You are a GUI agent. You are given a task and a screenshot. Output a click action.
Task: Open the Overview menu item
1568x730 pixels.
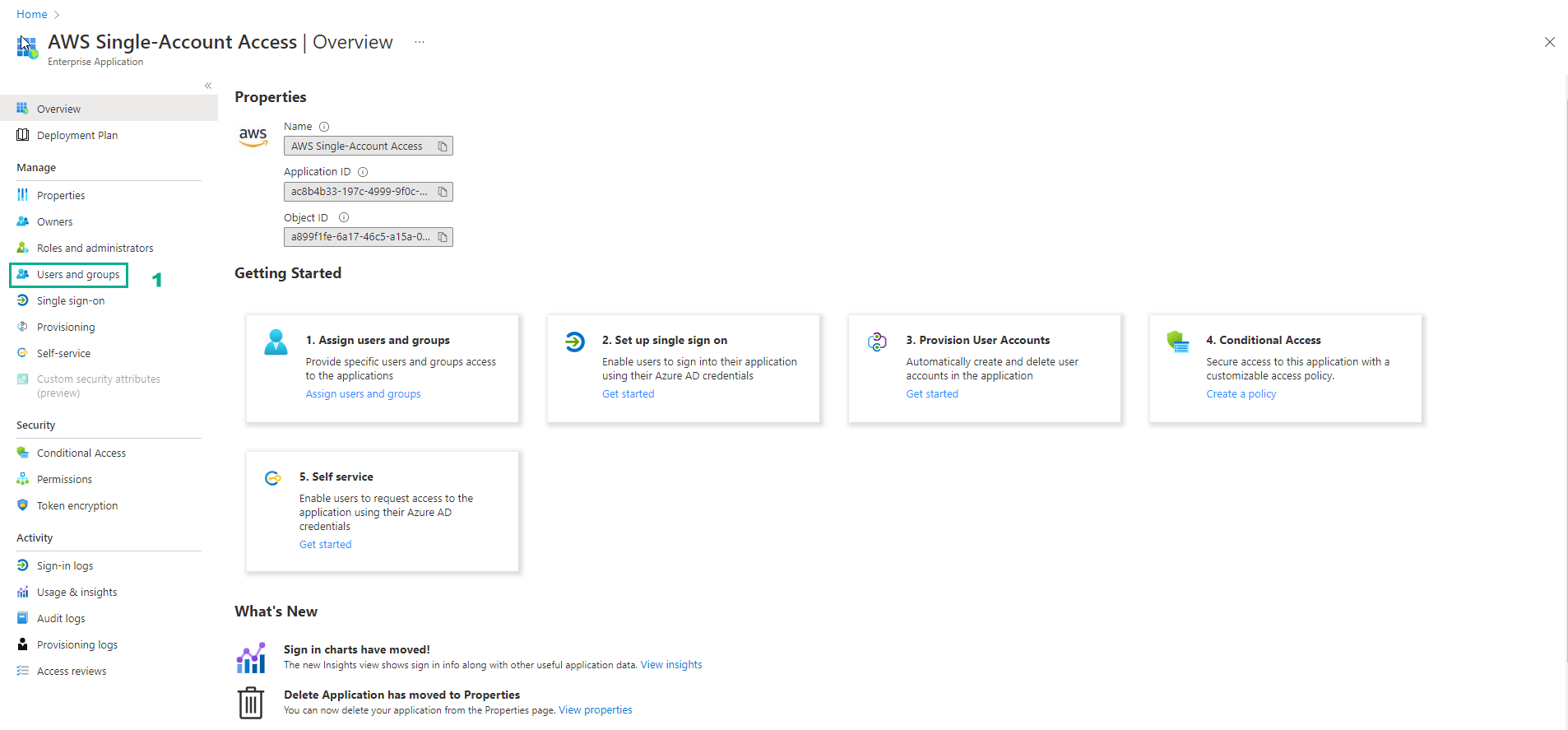(109, 109)
